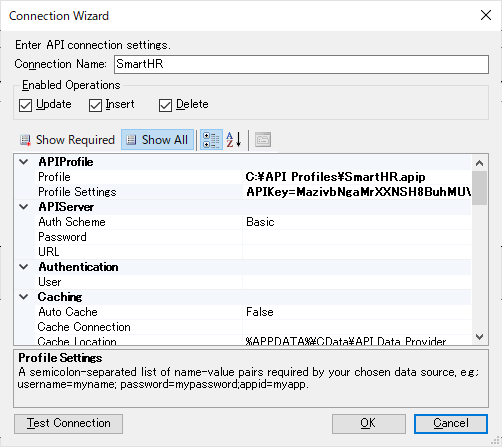Select the Profile Settings property row
The width and height of the screenshot is (502, 447).
pos(253,192)
